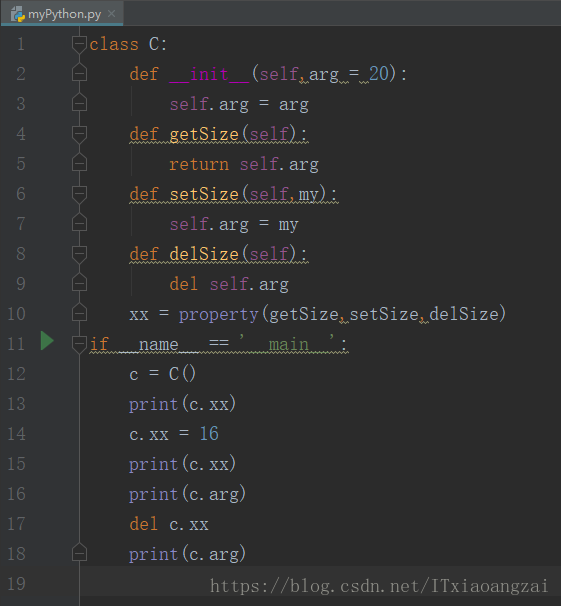Click fold end marker on line 3
Viewport: 561px width, 606px height.
coord(79,102)
